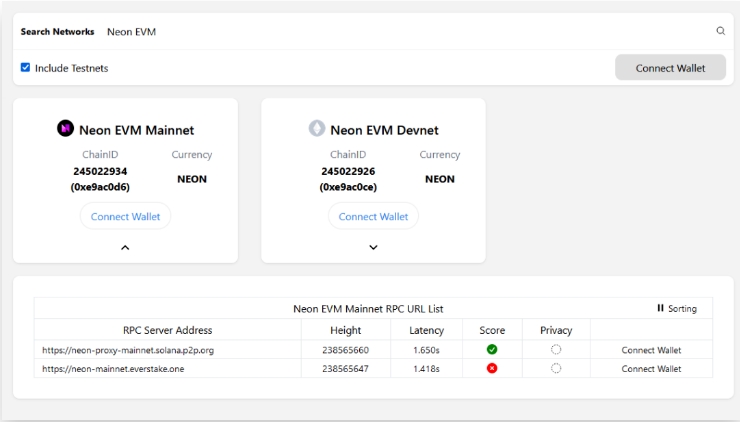
Task: Uncheck the Include Testnets checkbox
Action: [25, 68]
